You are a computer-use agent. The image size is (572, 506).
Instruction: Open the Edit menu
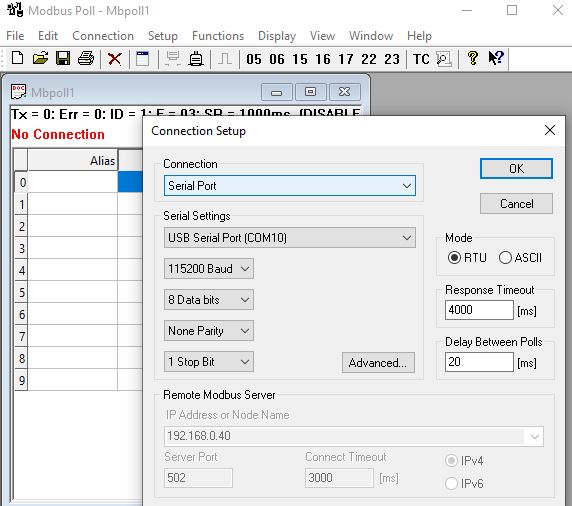point(48,36)
